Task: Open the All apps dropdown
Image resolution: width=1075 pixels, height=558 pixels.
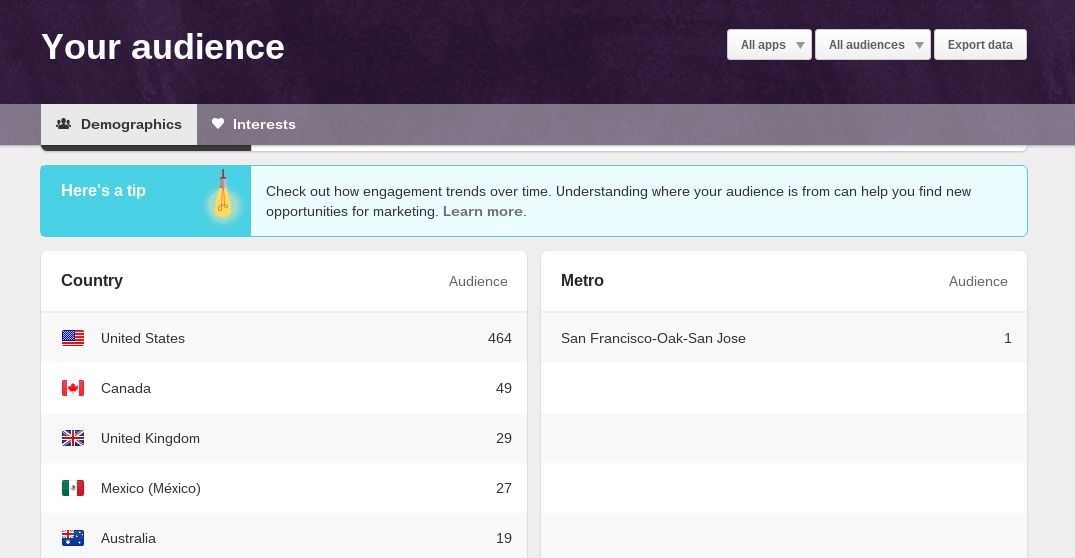Action: 769,45
